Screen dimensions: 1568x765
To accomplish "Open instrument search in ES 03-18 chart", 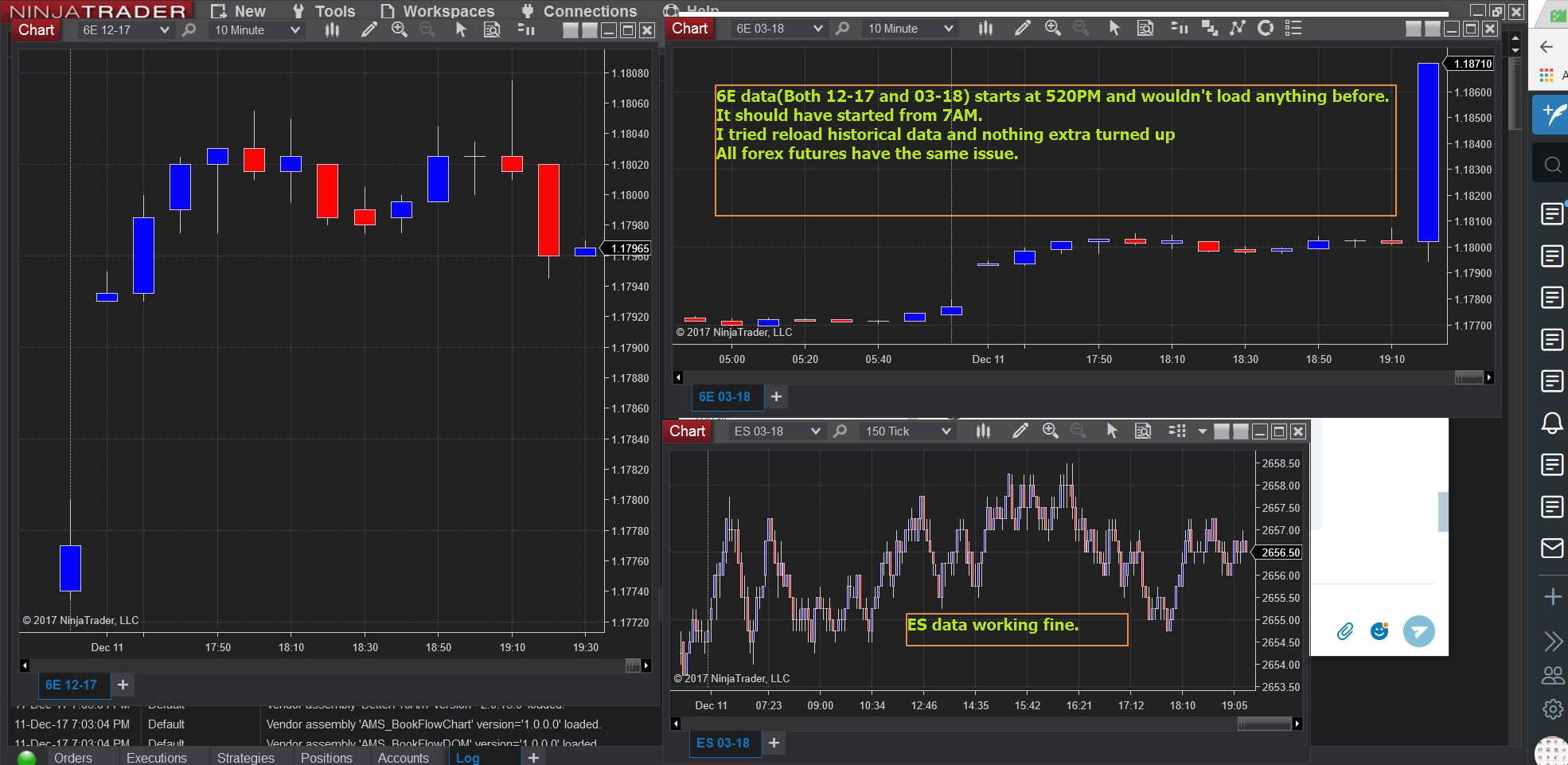I will (x=840, y=431).
